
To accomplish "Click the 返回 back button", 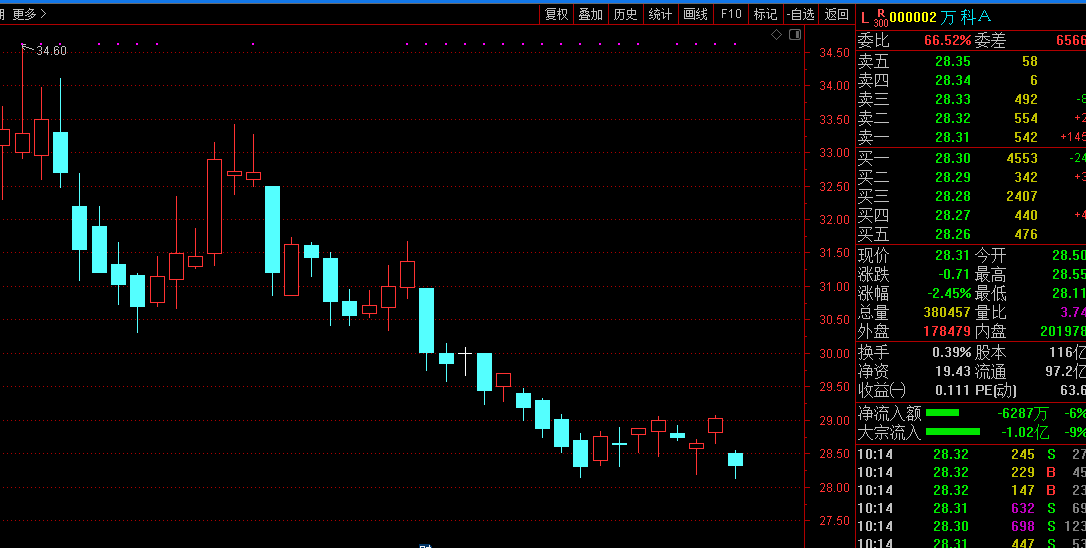I will coord(837,14).
